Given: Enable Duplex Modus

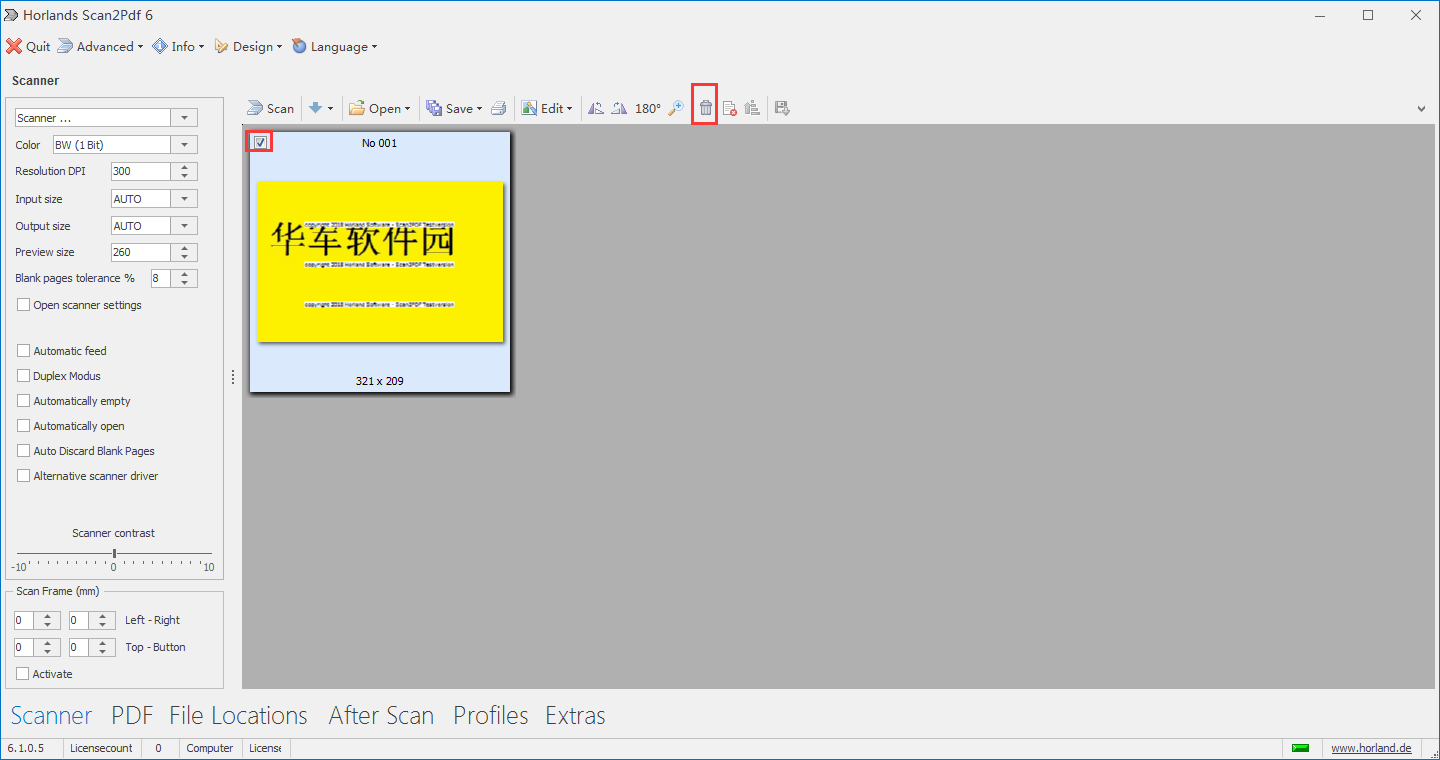Looking at the screenshot, I should (x=23, y=375).
